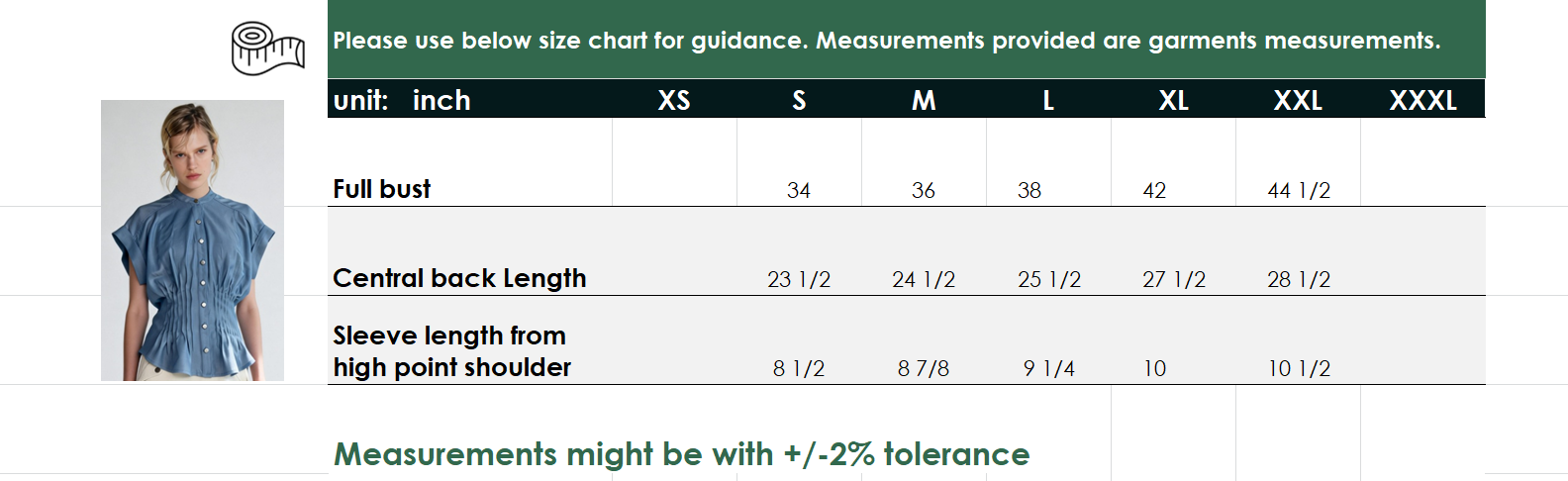The width and height of the screenshot is (1568, 481).
Task: Select the XL size column header
Action: (1173, 100)
